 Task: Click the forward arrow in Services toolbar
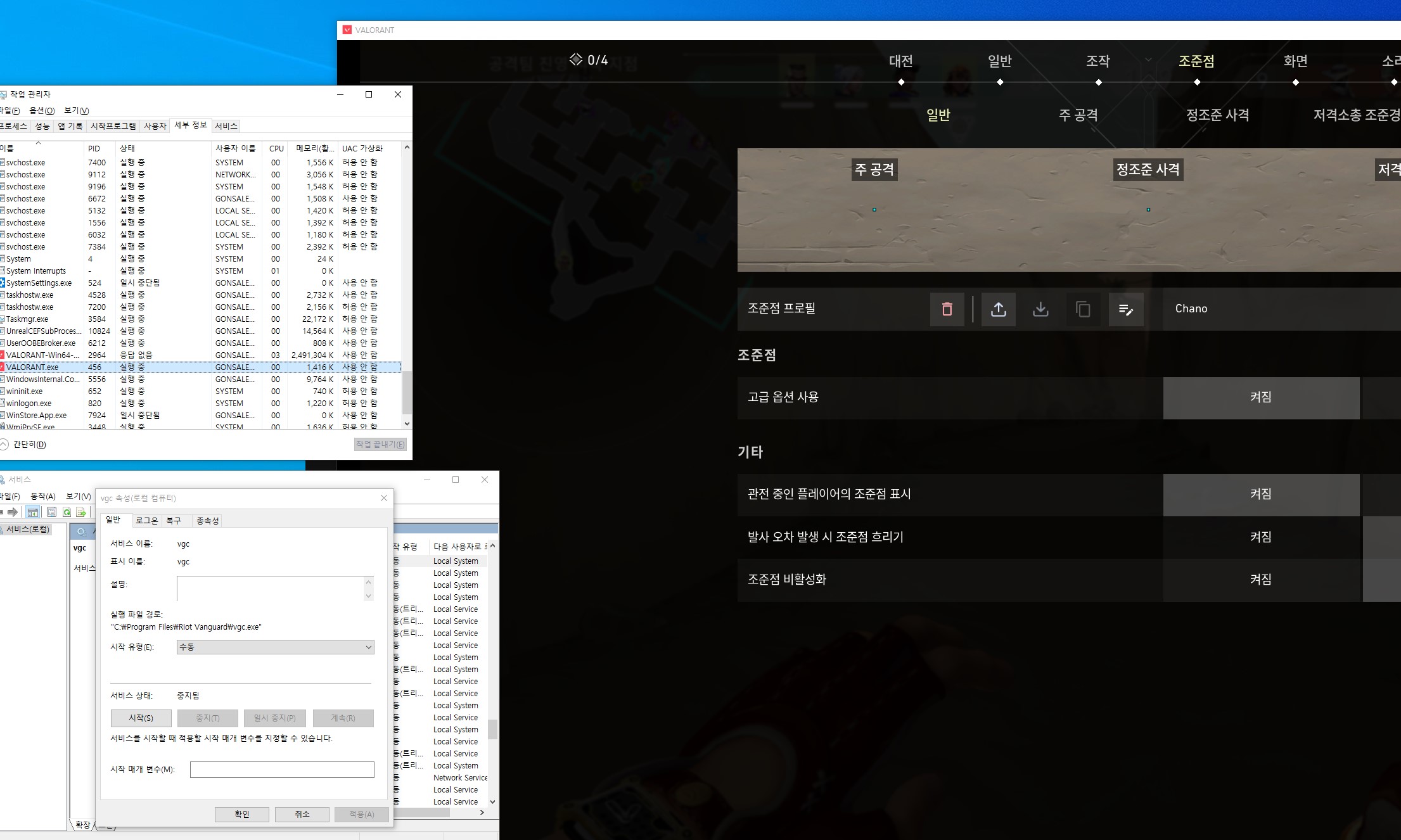click(x=13, y=512)
